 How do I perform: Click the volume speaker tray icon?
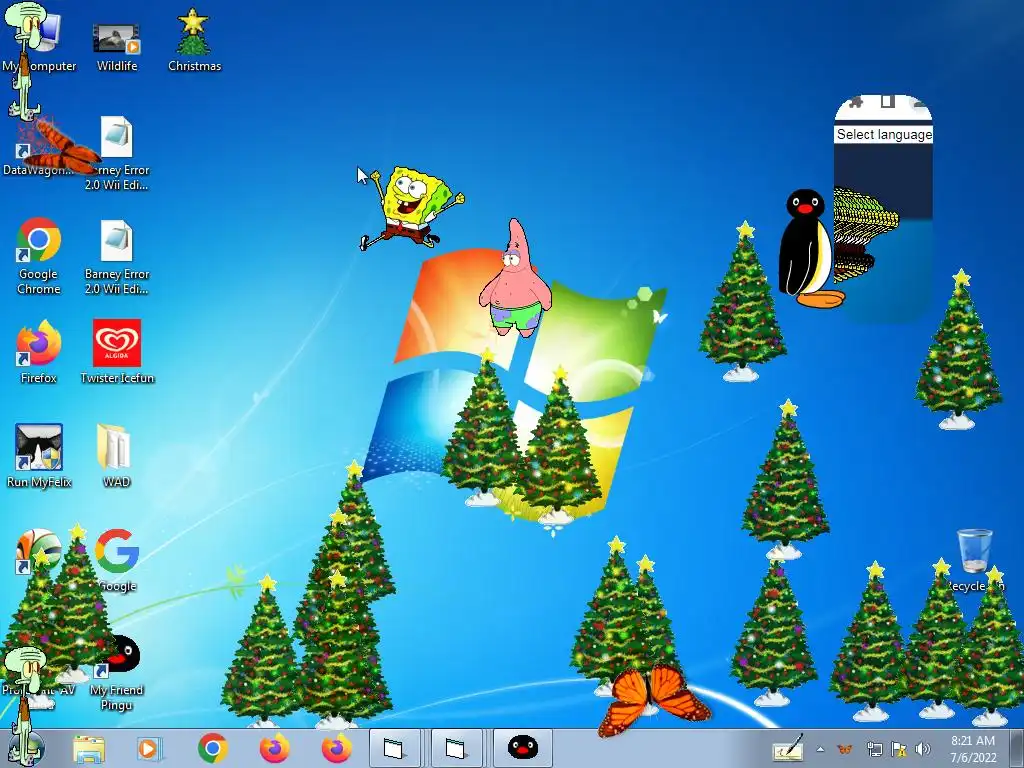coord(923,749)
